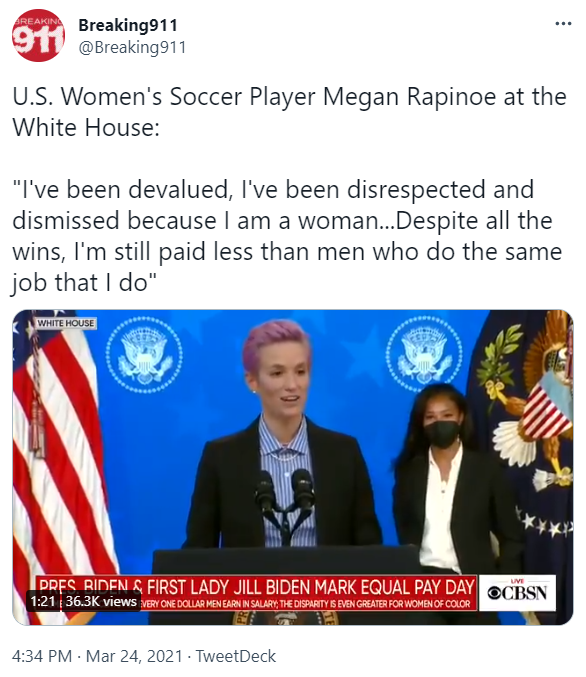
Task: Click the TweetDeck source label
Action: click(236, 656)
